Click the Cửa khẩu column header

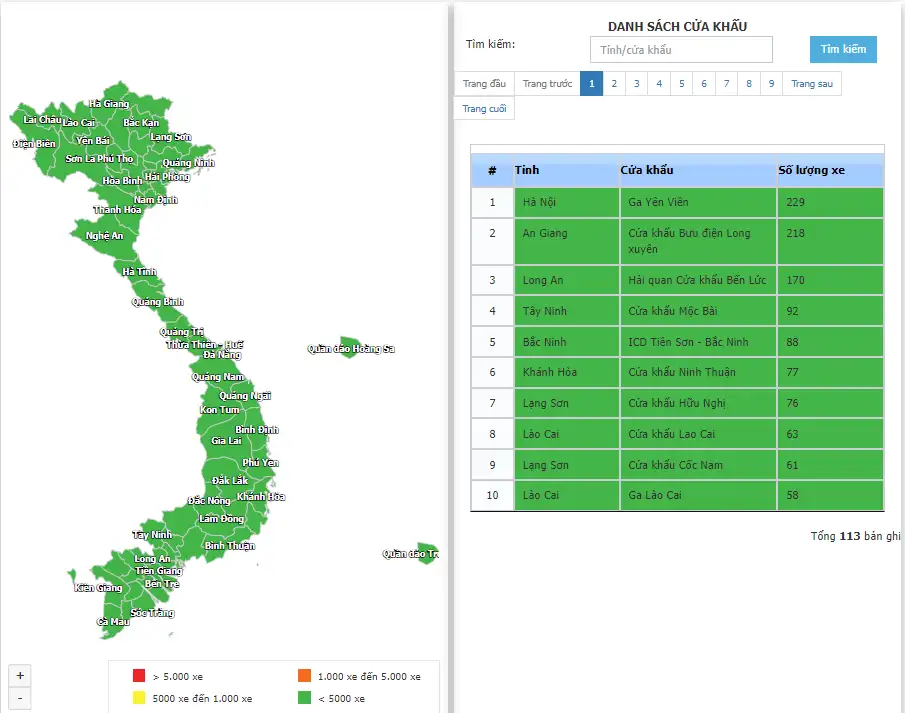pos(698,170)
